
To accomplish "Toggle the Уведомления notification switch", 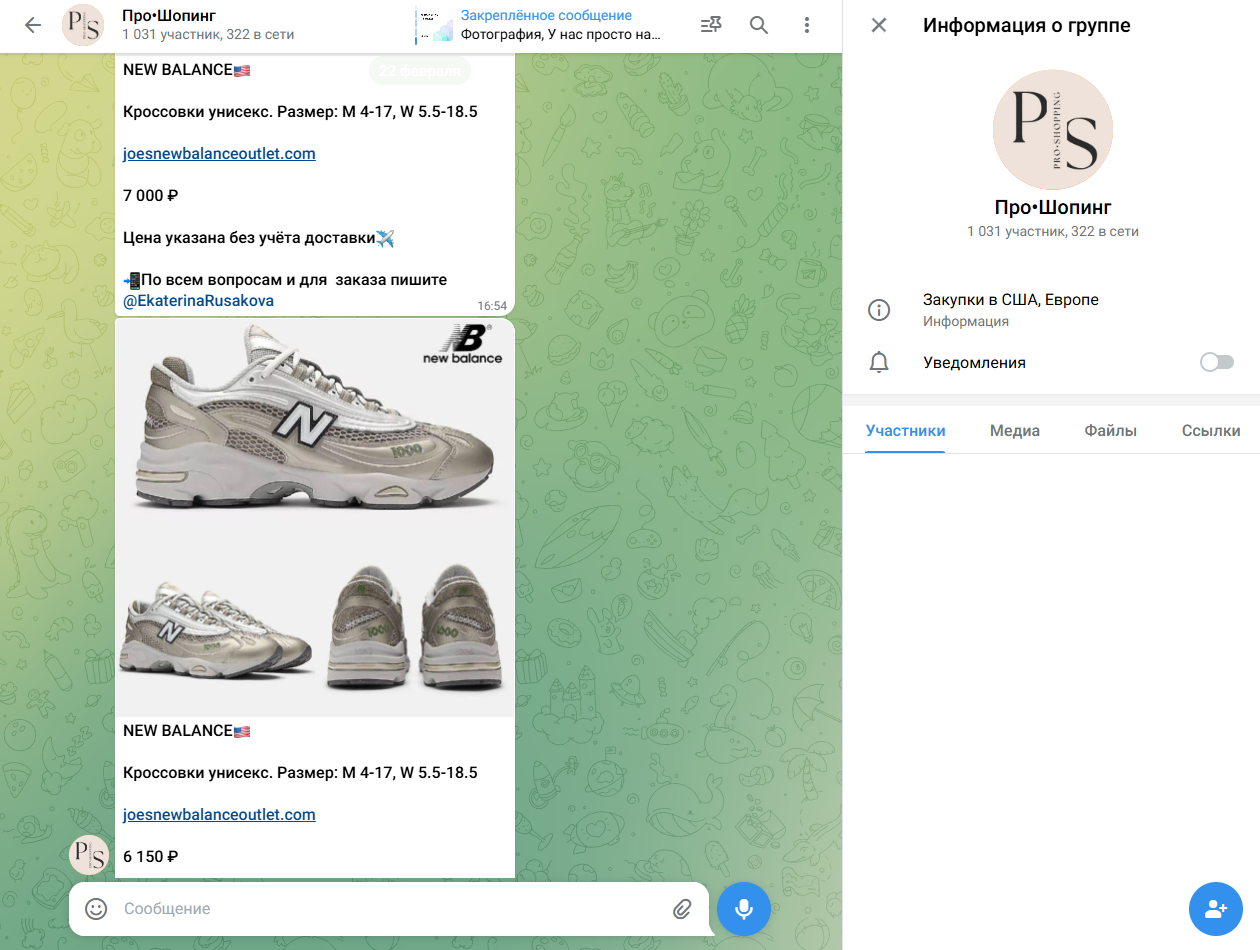I will click(1217, 362).
